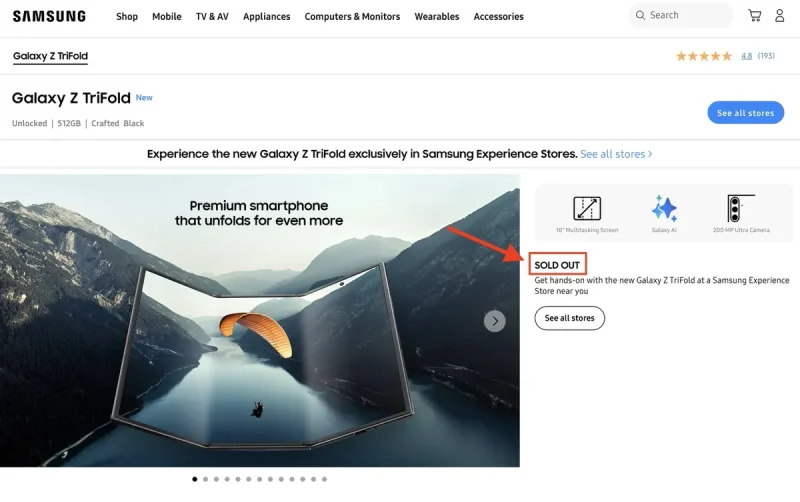Screen dimensions: 800x502
Task: Click the search magnifier icon
Action: (x=639, y=16)
